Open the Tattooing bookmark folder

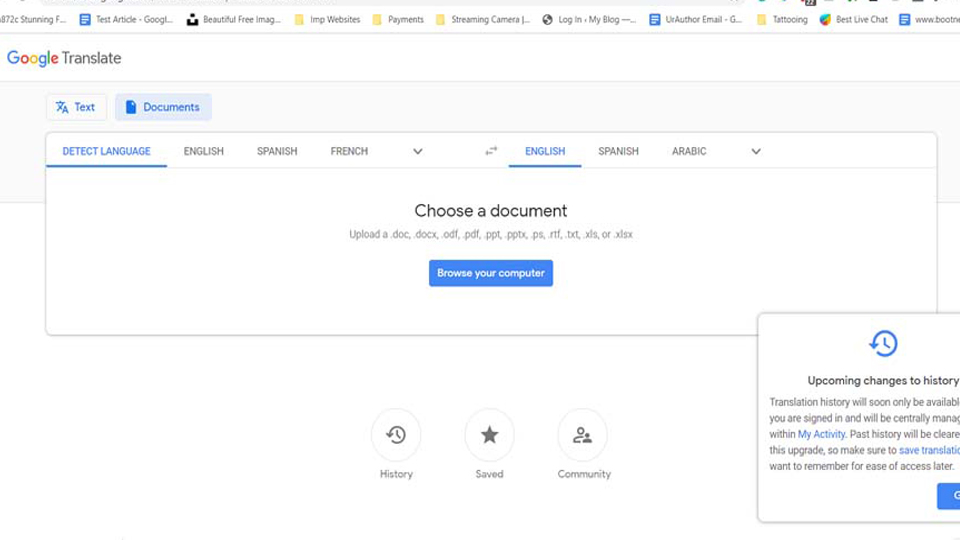coord(782,20)
